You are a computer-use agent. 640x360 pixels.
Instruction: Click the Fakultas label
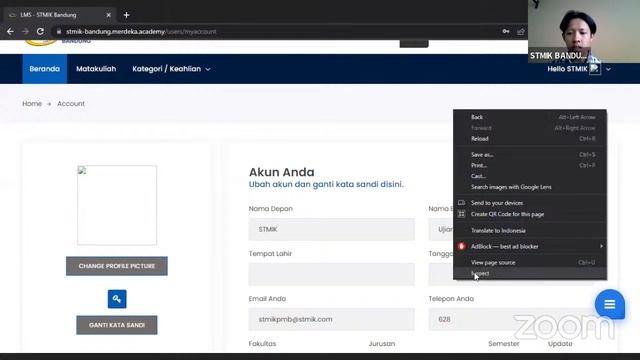pos(262,344)
